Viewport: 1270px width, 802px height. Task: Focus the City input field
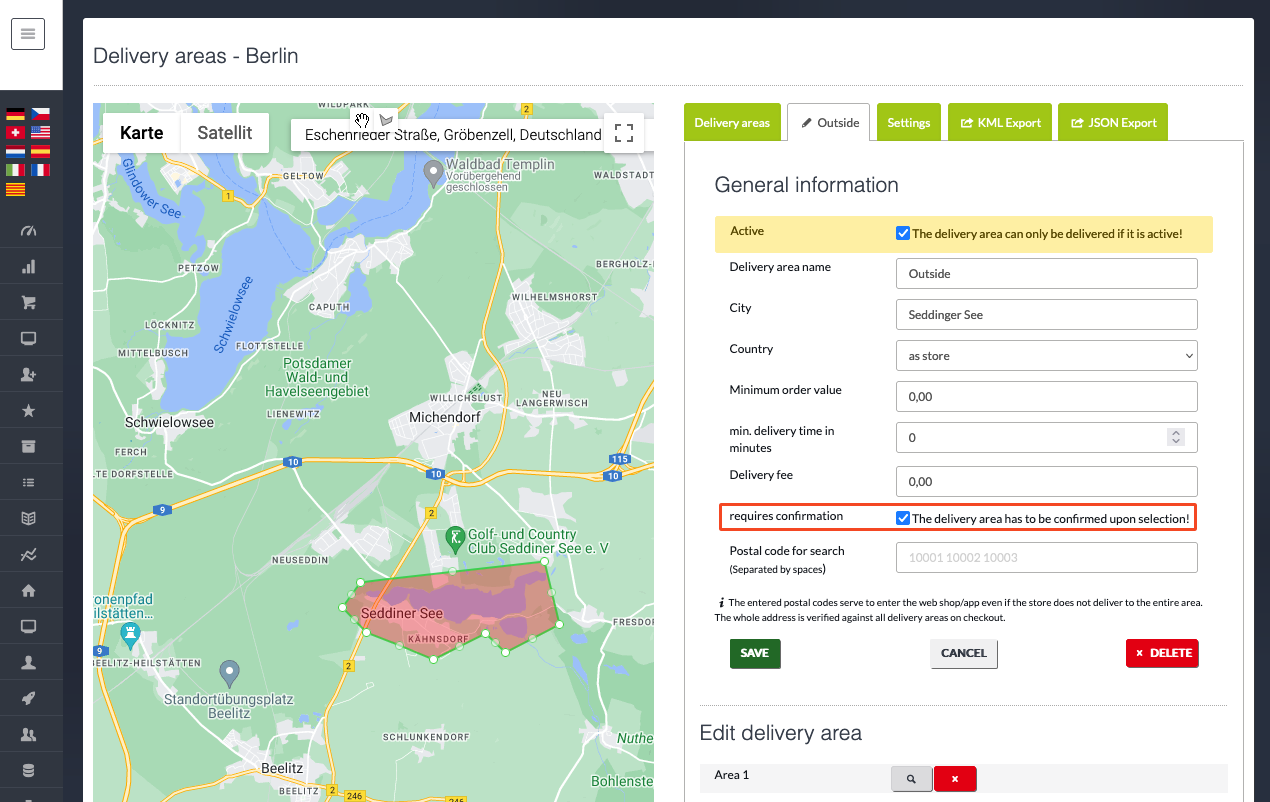tap(1047, 314)
